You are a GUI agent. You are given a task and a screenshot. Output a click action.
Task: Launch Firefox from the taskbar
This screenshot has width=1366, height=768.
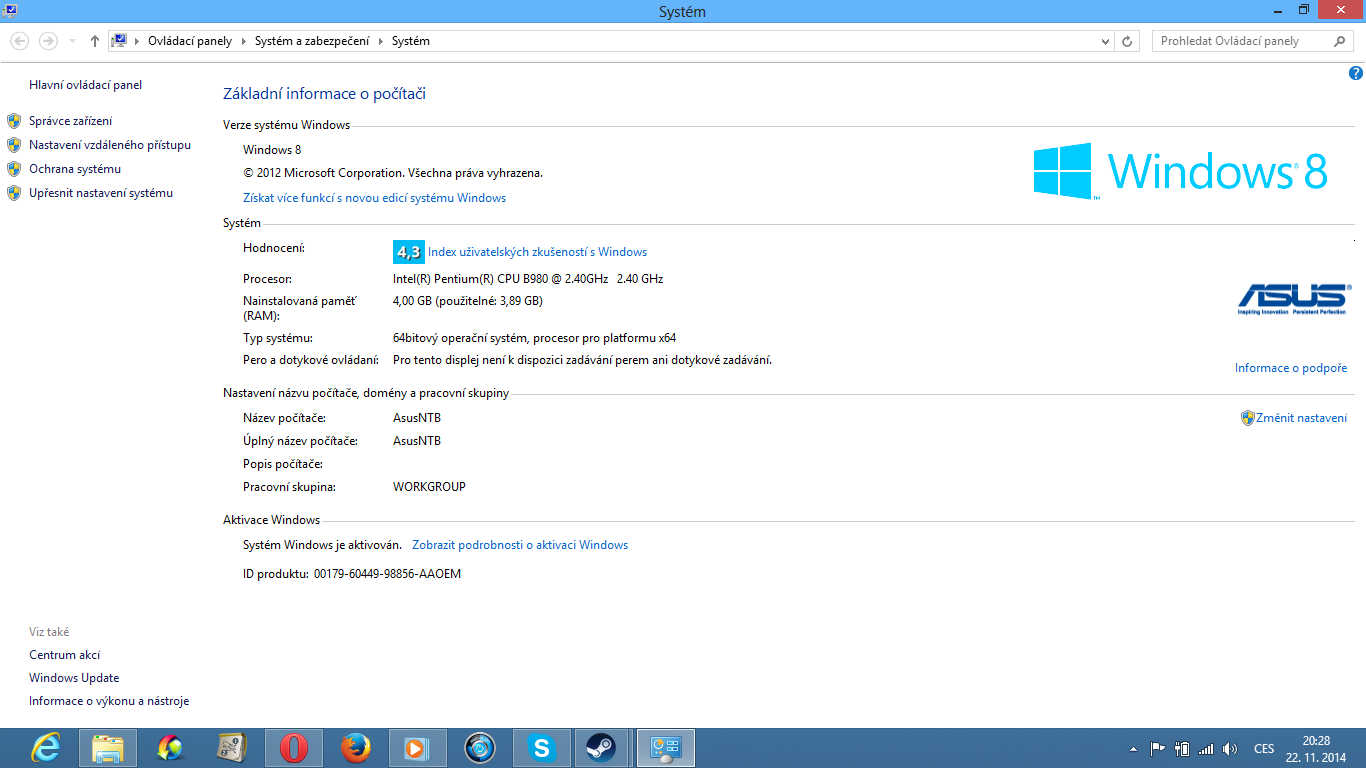356,748
